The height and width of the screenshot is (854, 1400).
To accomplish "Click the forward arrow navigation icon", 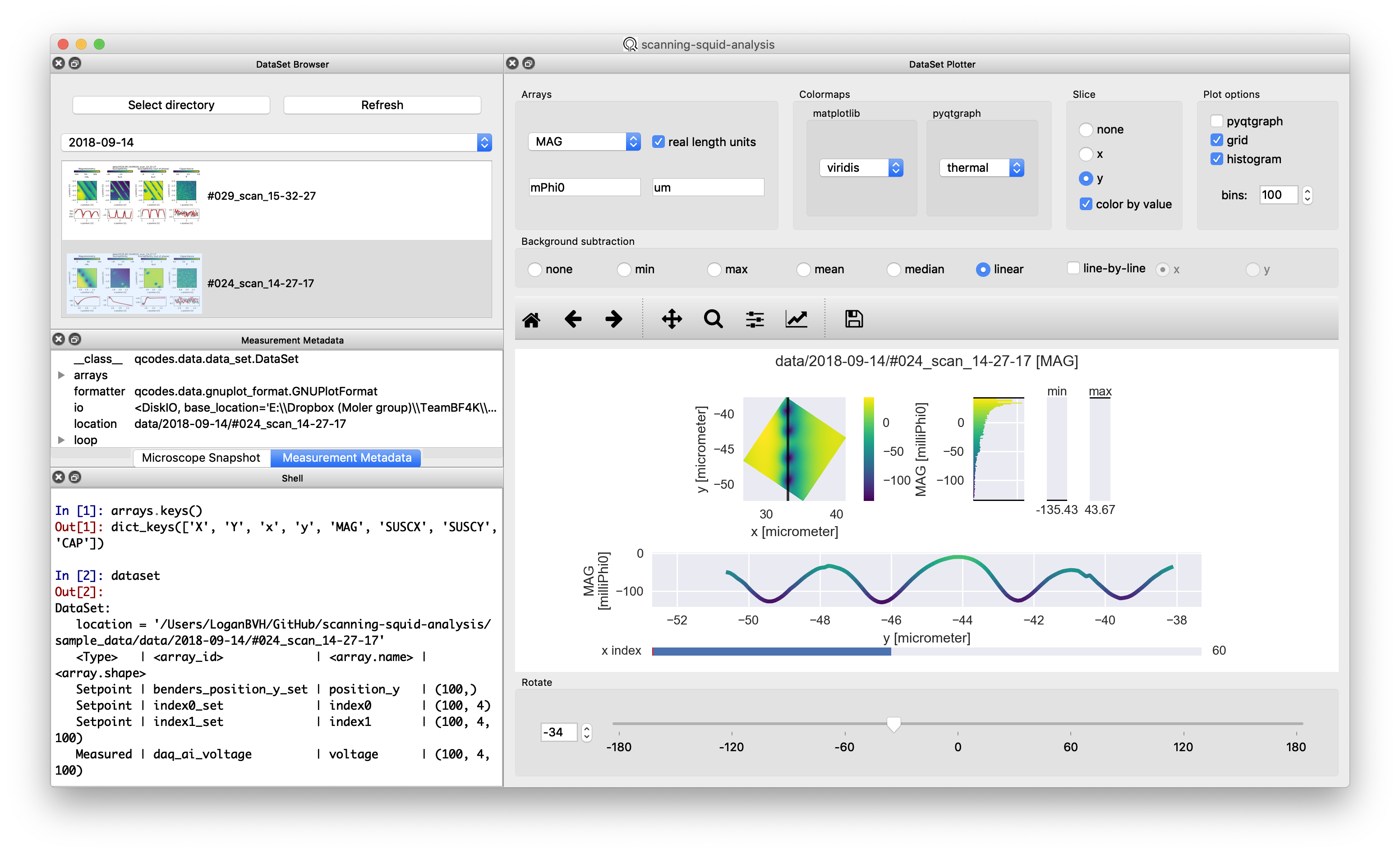I will click(614, 319).
